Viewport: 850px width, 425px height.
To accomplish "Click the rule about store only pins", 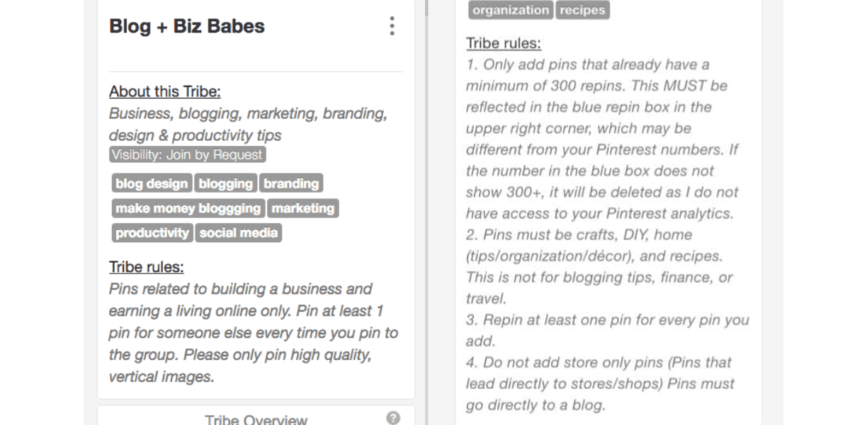I will coord(600,384).
